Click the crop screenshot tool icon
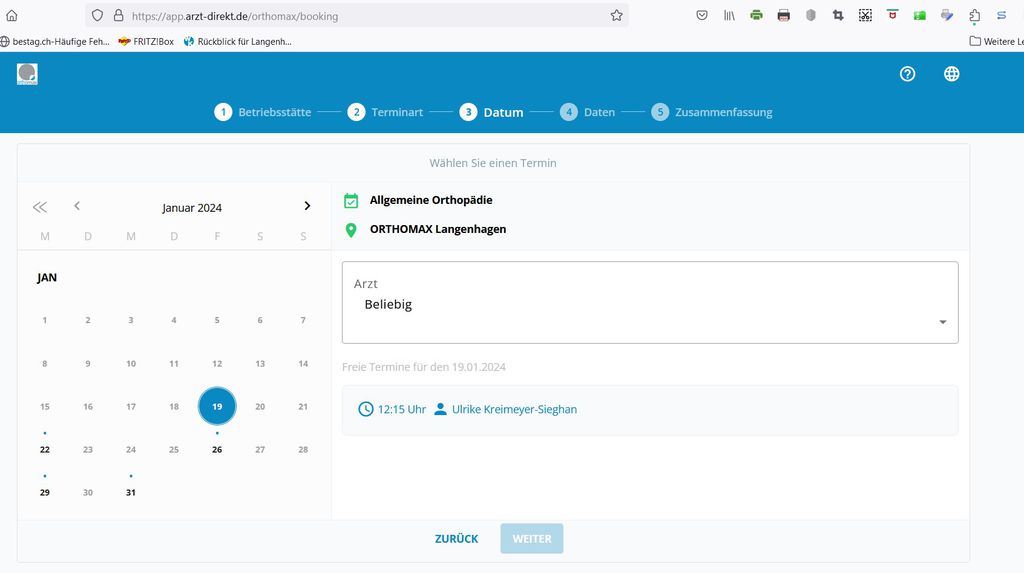The image size is (1024, 573). pyautogui.click(x=838, y=16)
